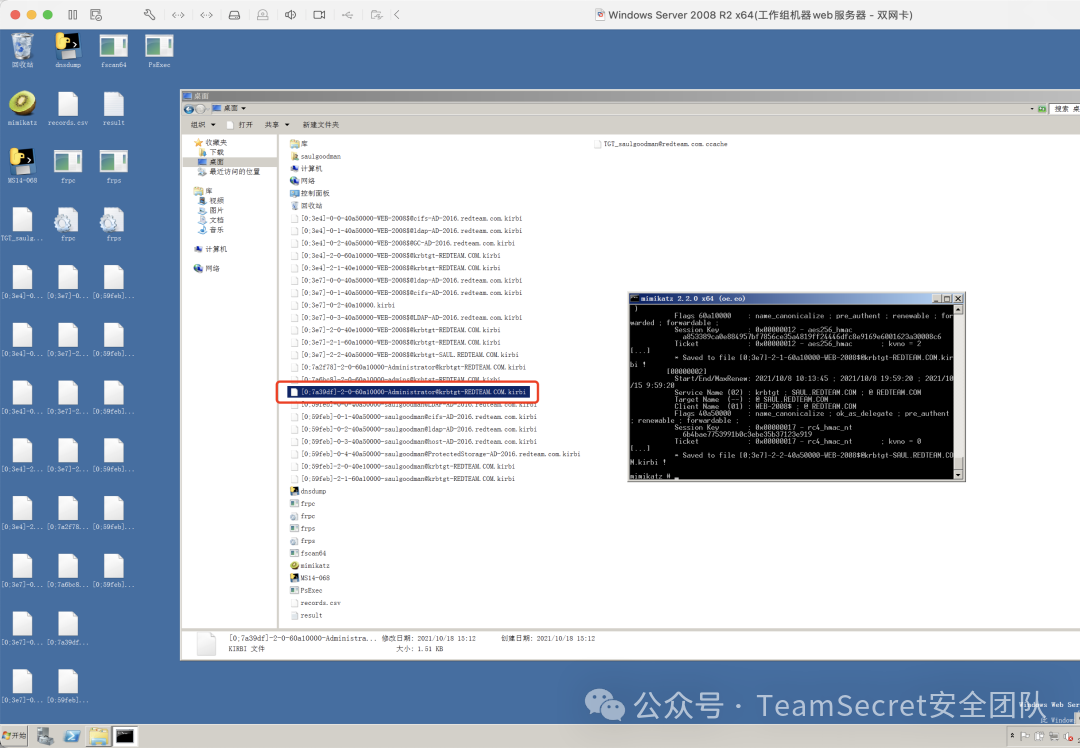Viewport: 1080px width, 748px height.
Task: Click the Explorer back navigation arrow
Action: tap(189, 109)
